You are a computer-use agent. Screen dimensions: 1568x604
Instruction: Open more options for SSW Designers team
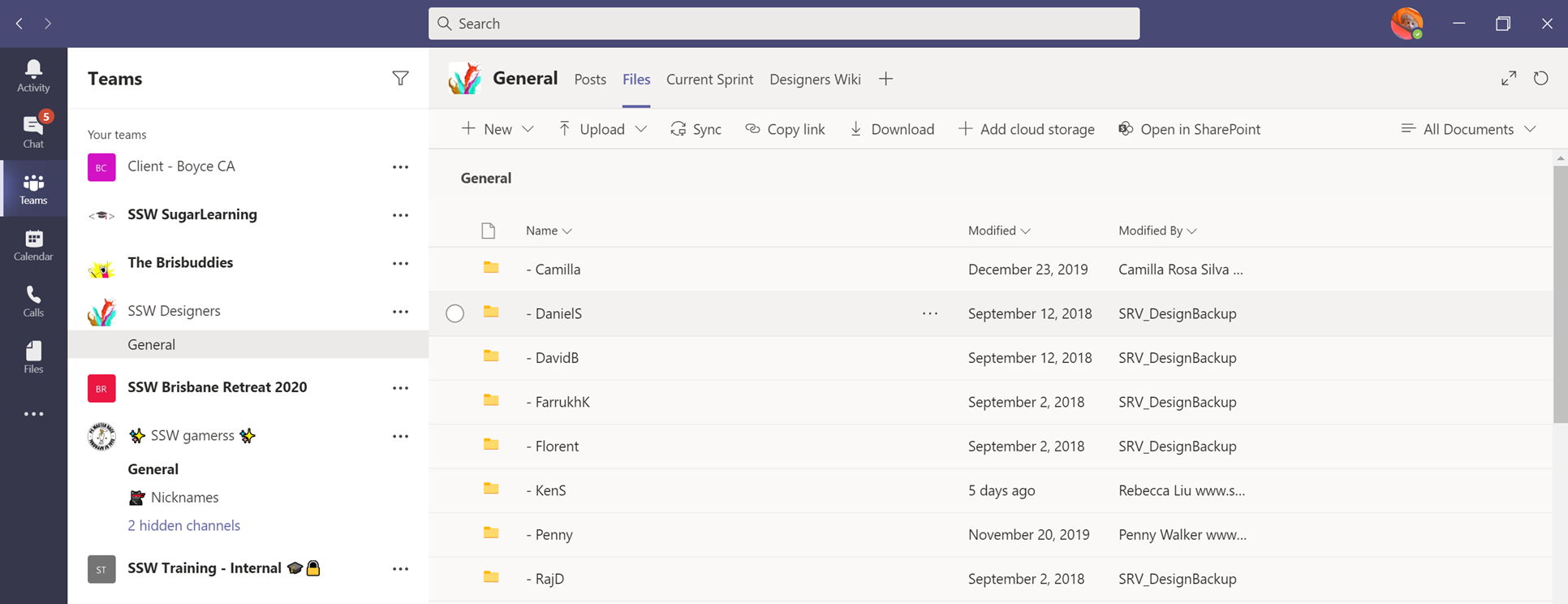coord(400,312)
